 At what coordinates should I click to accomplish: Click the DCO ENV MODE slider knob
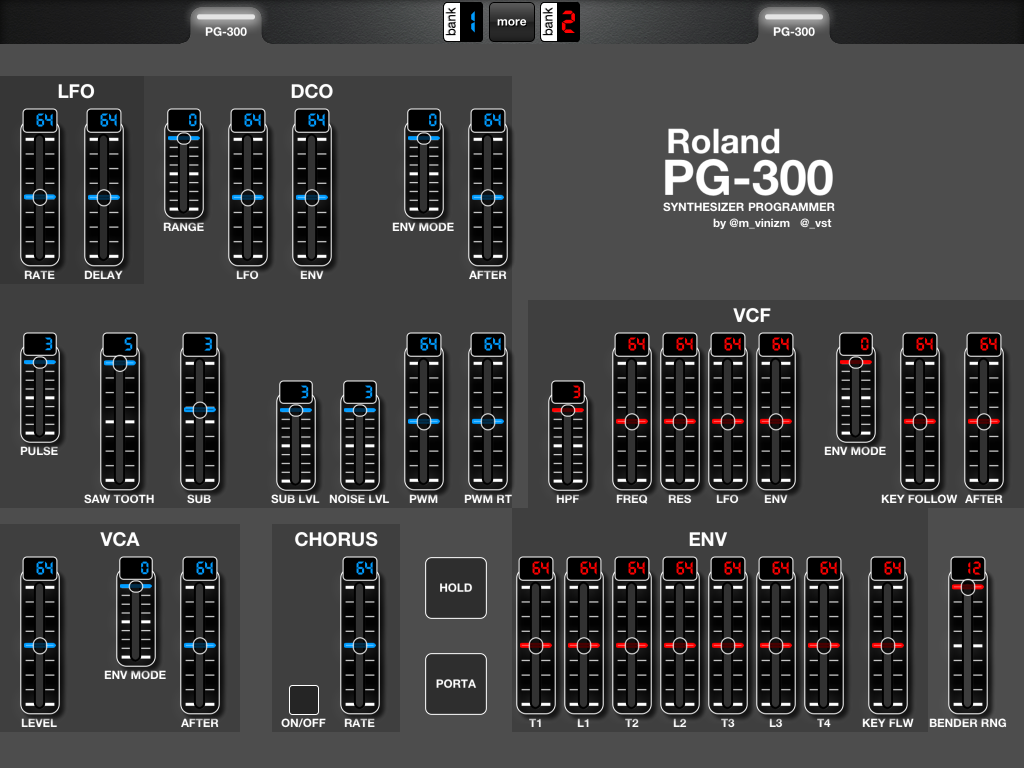[424, 138]
